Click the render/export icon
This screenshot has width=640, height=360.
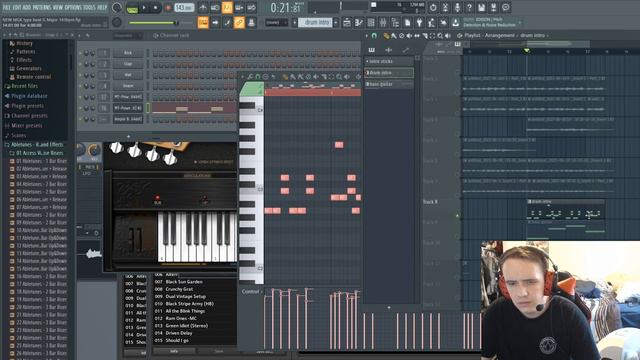(493, 7)
